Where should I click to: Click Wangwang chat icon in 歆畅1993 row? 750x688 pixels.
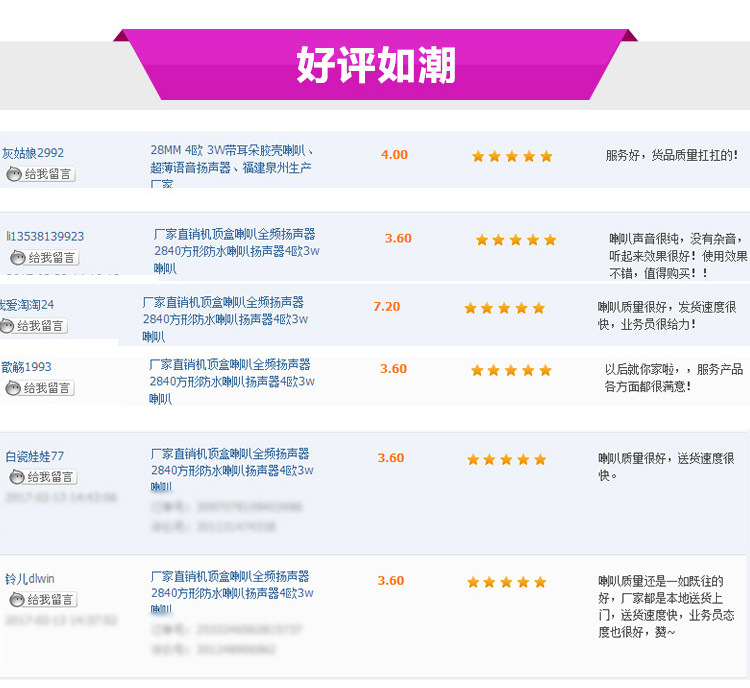13,388
